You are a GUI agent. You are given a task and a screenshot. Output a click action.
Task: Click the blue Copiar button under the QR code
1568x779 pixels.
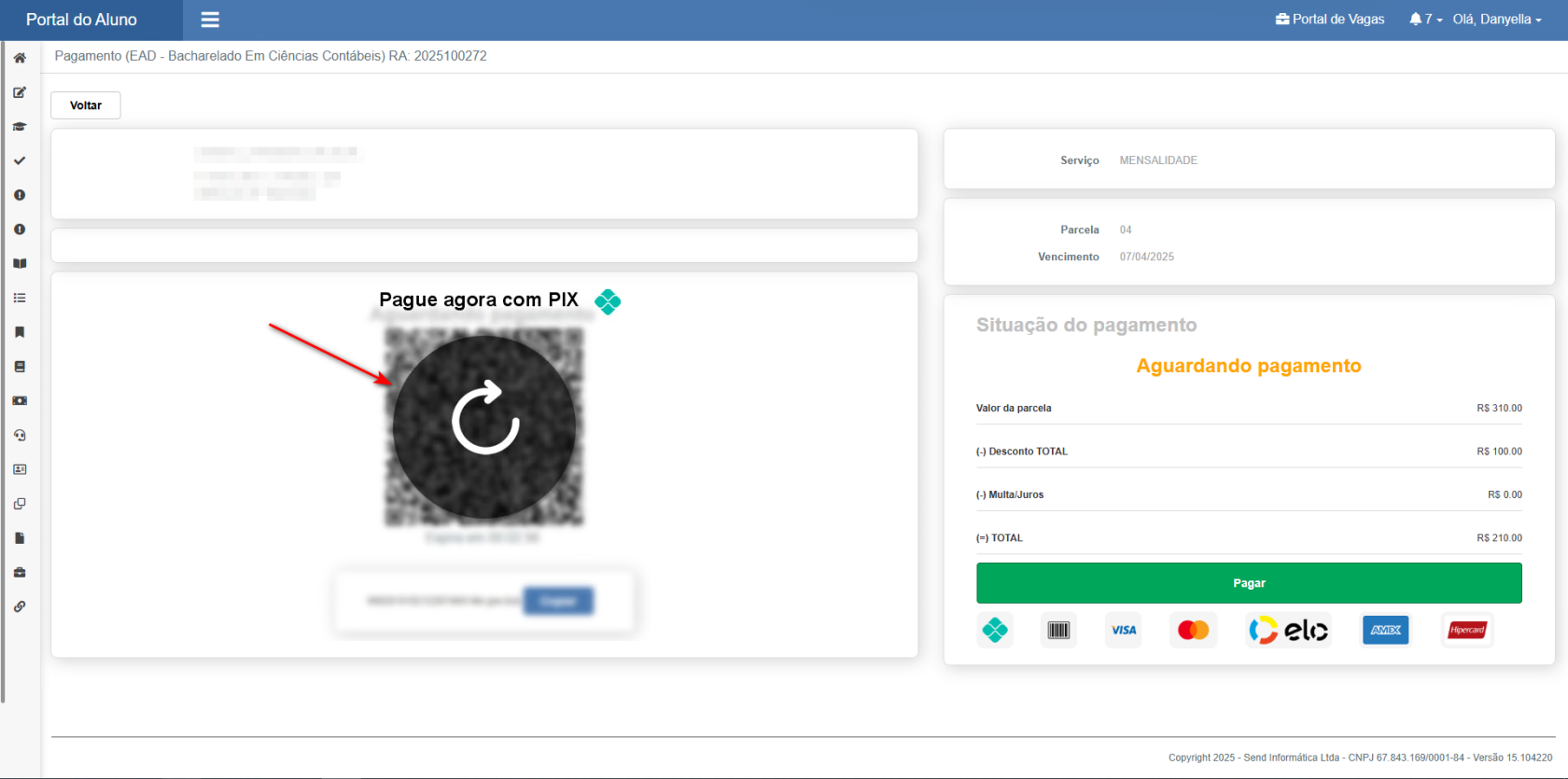click(x=558, y=601)
